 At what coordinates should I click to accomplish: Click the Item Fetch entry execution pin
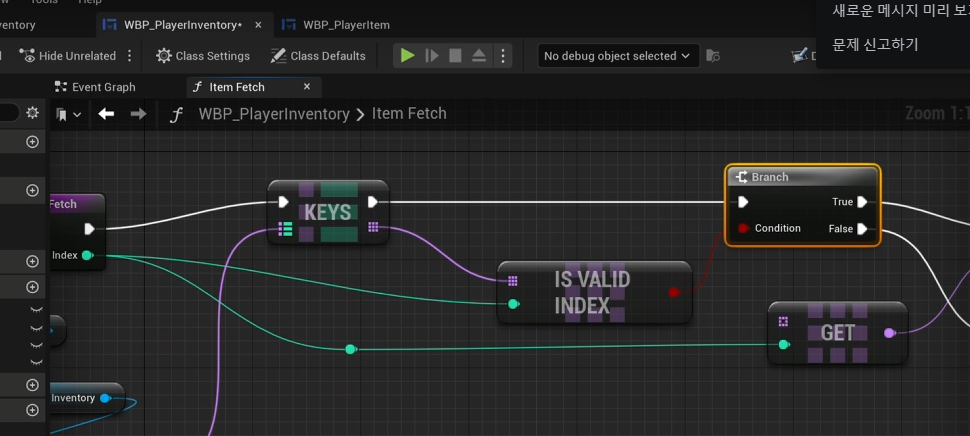coord(89,229)
